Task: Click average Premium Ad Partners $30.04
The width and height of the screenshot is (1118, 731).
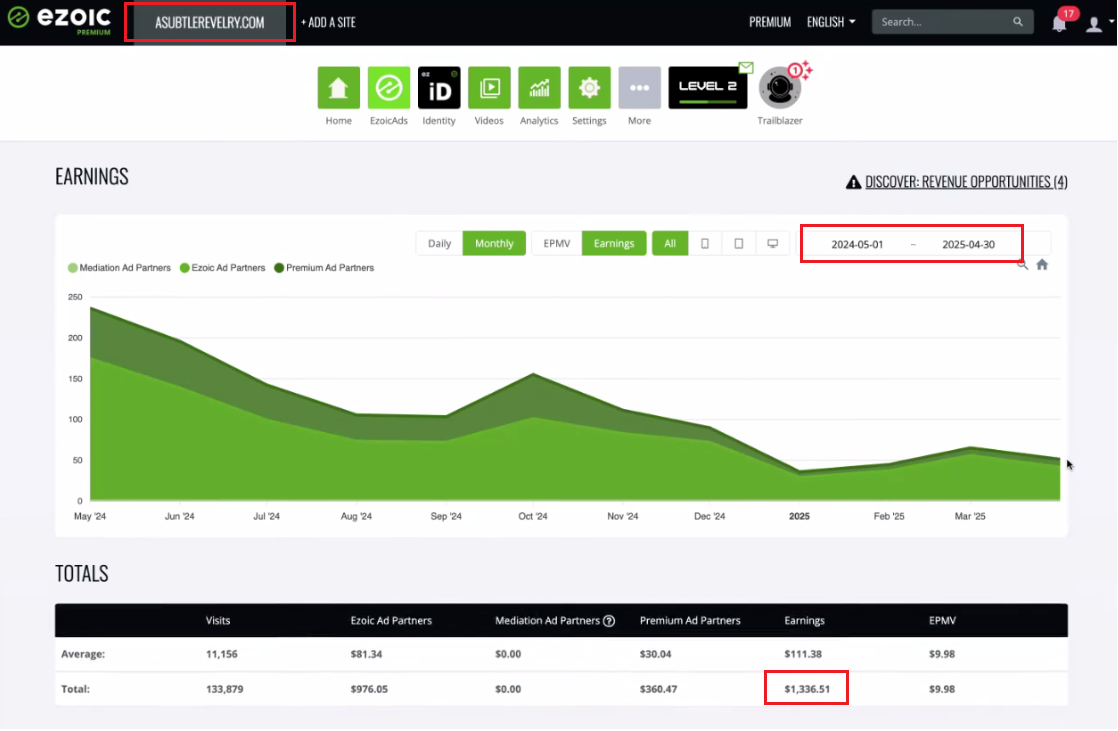Action: coord(655,654)
